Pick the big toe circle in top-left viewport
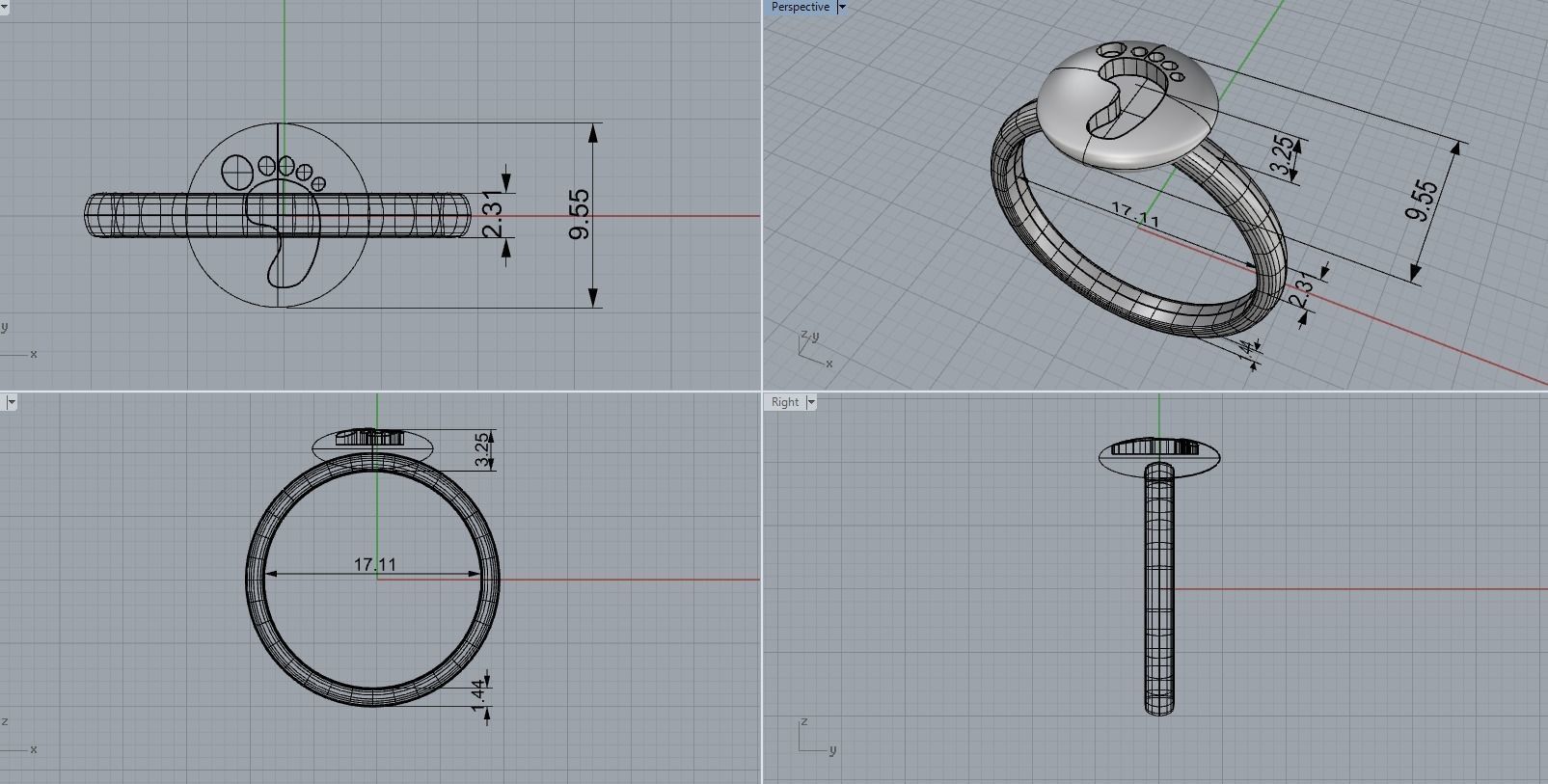 tap(236, 172)
